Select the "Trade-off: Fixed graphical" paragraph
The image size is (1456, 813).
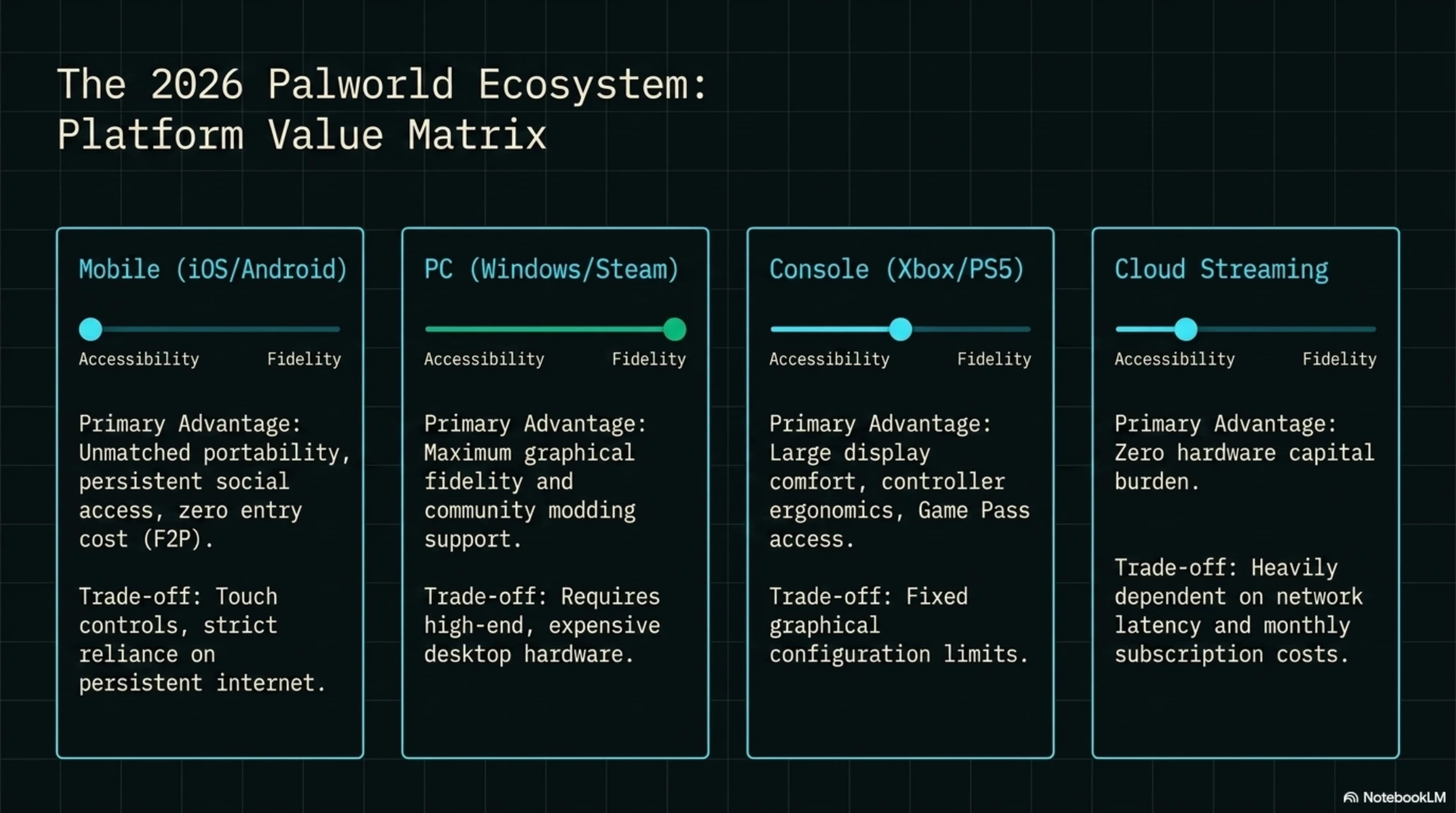point(899,625)
